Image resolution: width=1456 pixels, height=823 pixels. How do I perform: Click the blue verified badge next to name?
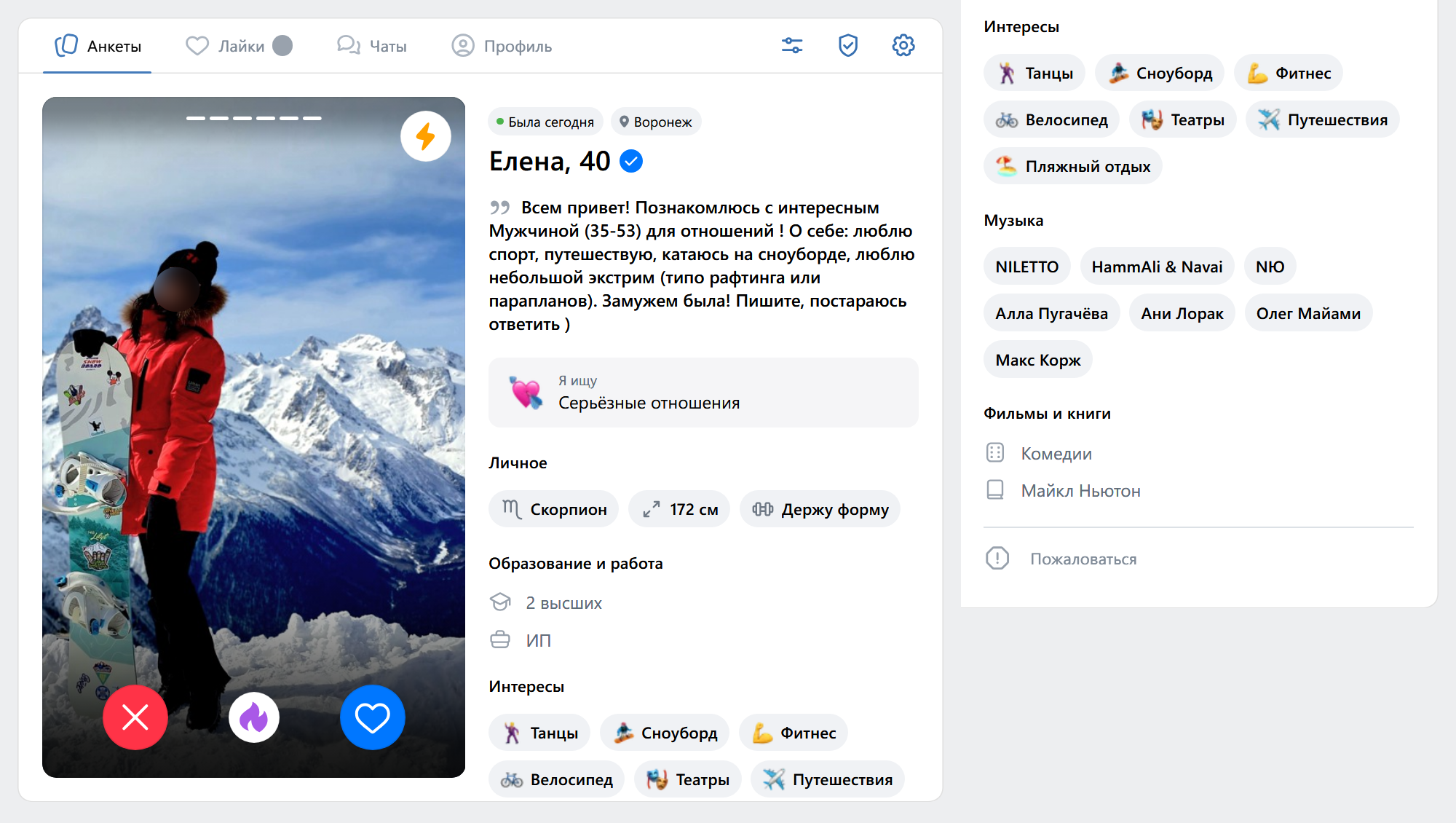631,161
